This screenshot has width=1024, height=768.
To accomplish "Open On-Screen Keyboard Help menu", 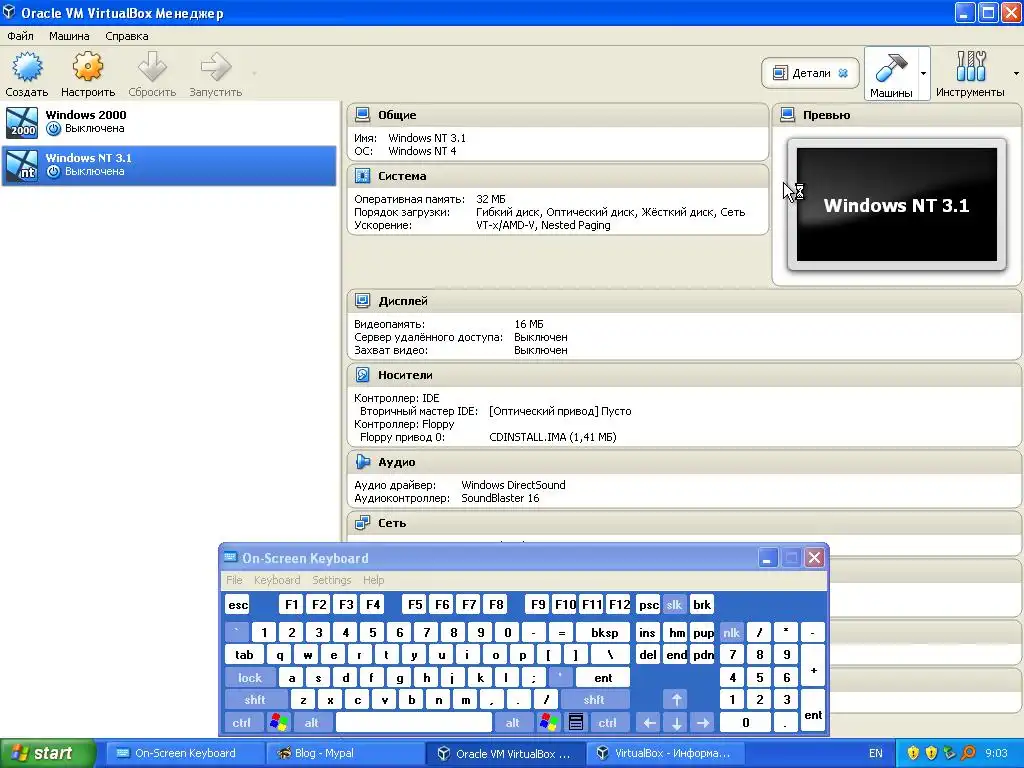I will (x=374, y=580).
